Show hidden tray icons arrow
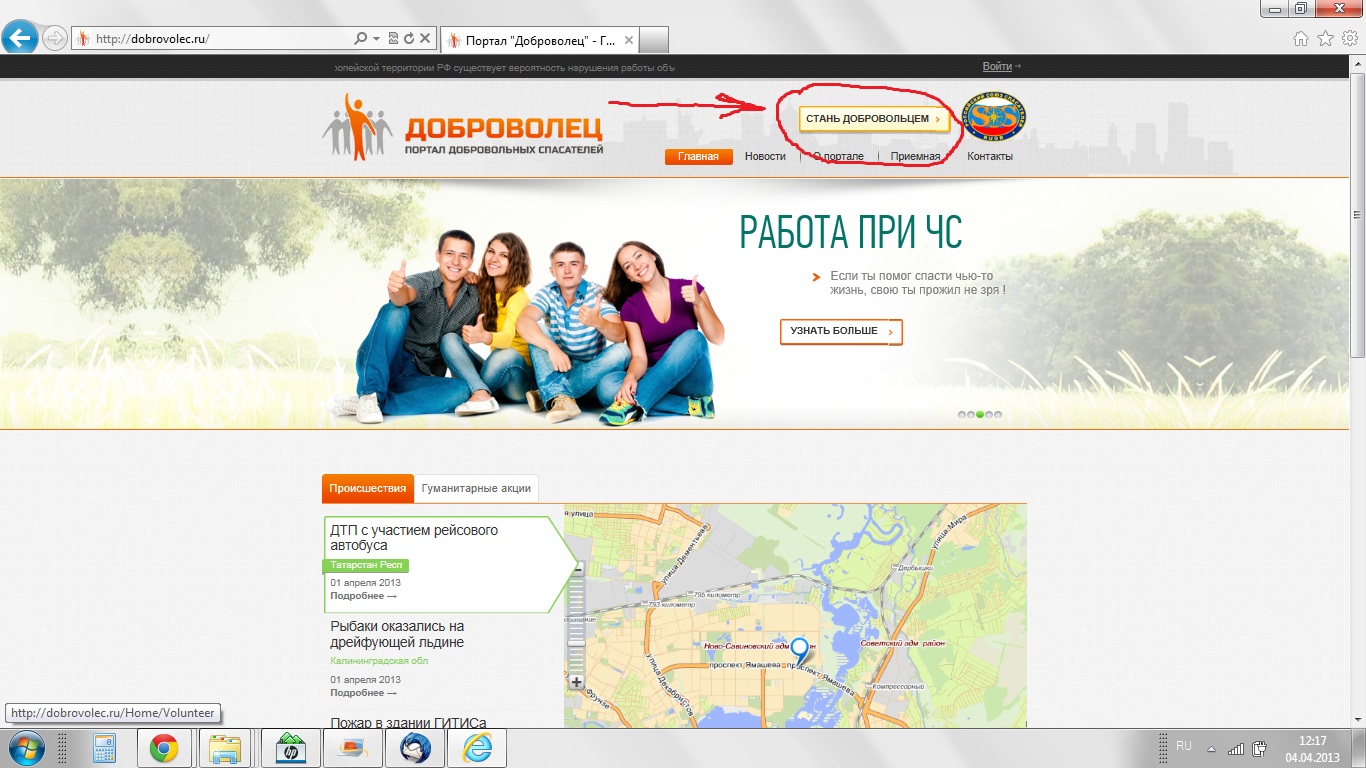 [1211, 748]
